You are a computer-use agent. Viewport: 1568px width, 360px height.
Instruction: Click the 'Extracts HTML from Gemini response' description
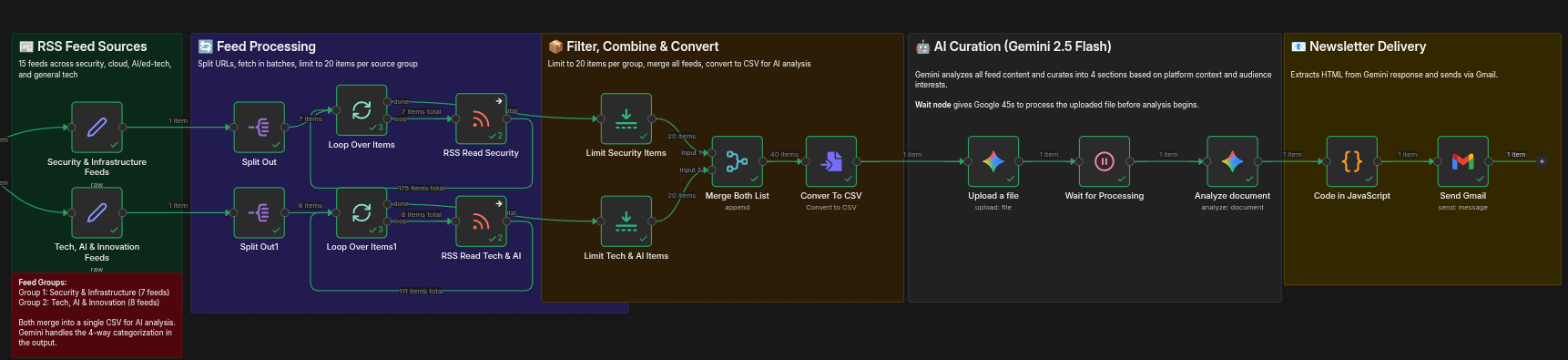point(1394,75)
